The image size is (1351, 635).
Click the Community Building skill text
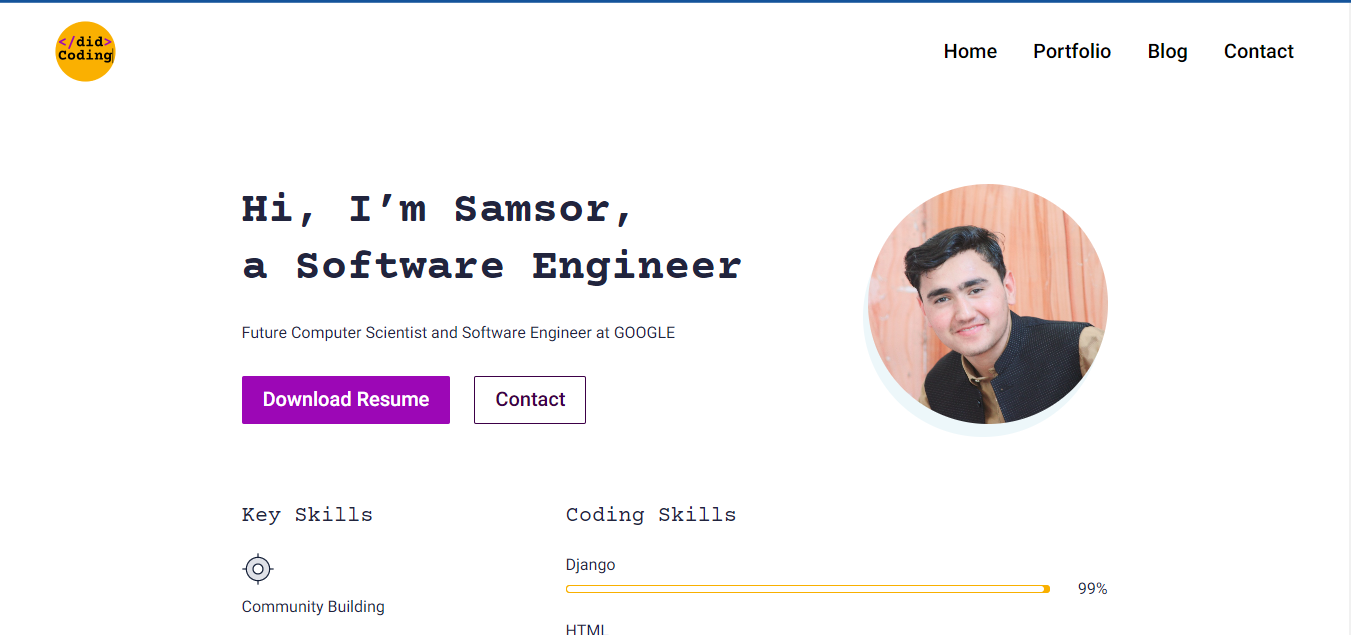tap(313, 606)
